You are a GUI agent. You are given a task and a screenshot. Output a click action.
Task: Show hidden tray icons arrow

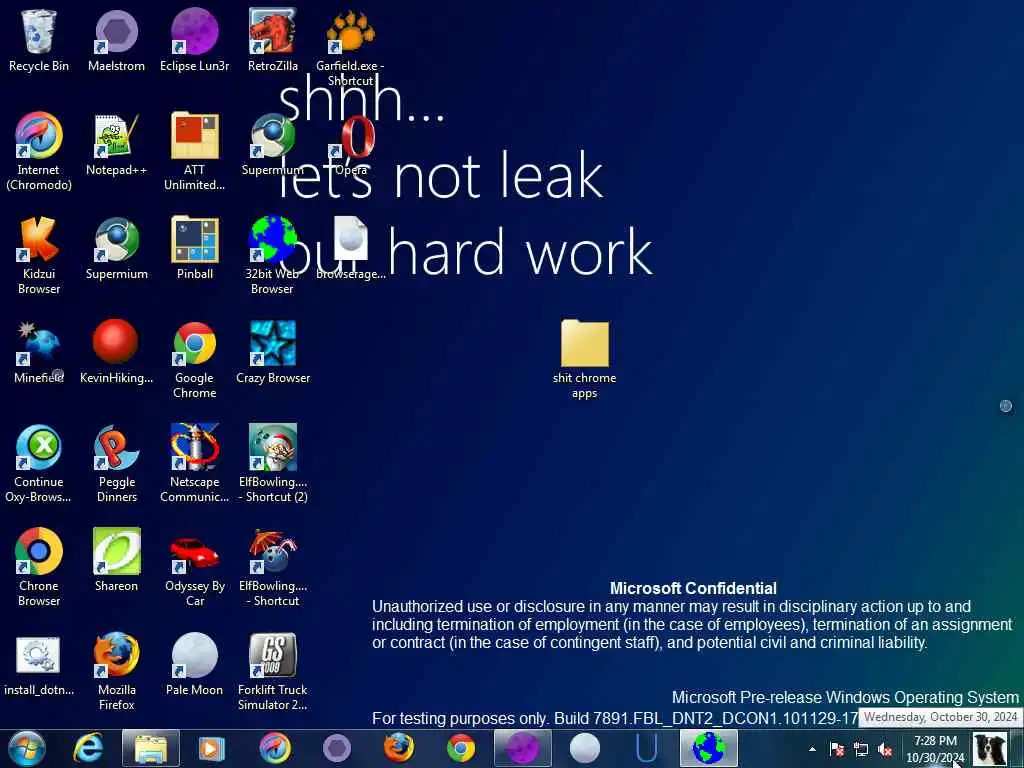pos(812,749)
